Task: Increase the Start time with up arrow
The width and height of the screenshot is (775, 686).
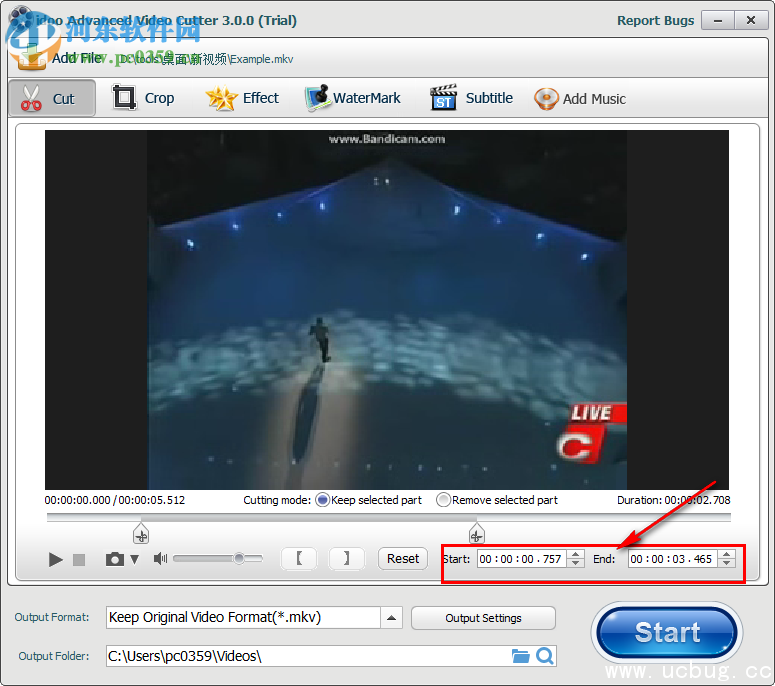Action: [575, 555]
